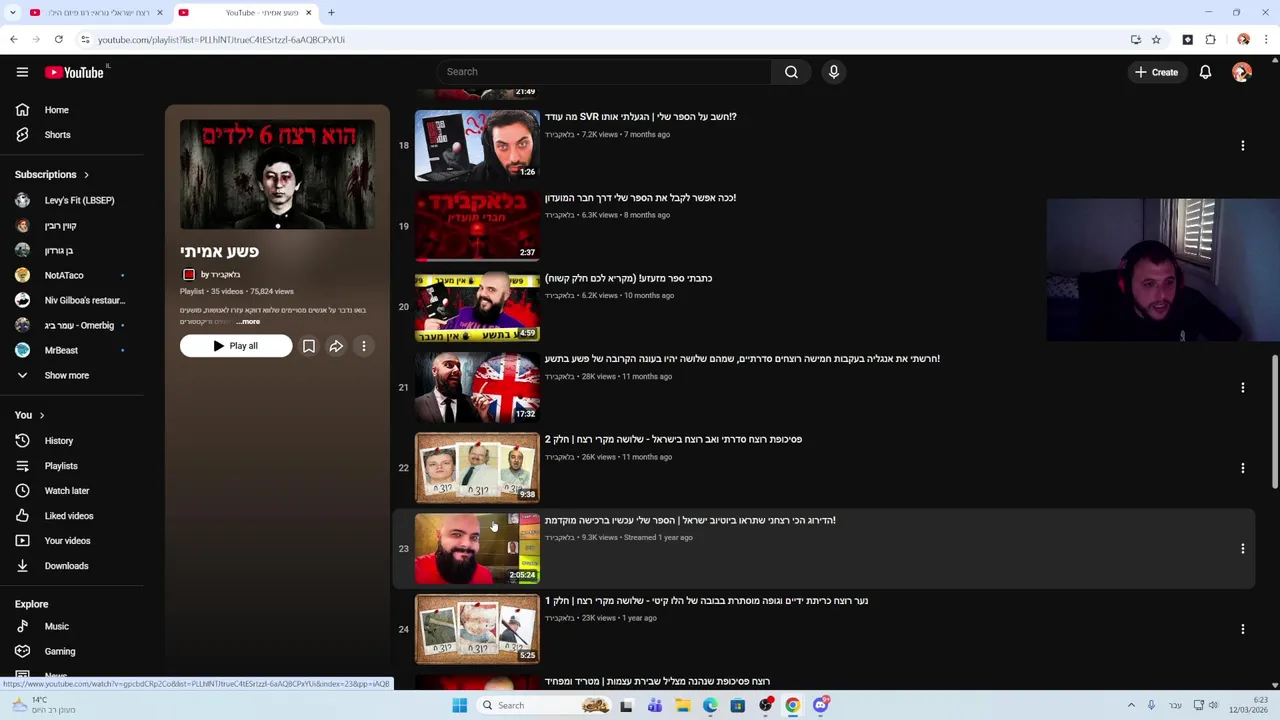This screenshot has width=1280, height=720.
Task: Open action menu for video 18
Action: click(1243, 145)
